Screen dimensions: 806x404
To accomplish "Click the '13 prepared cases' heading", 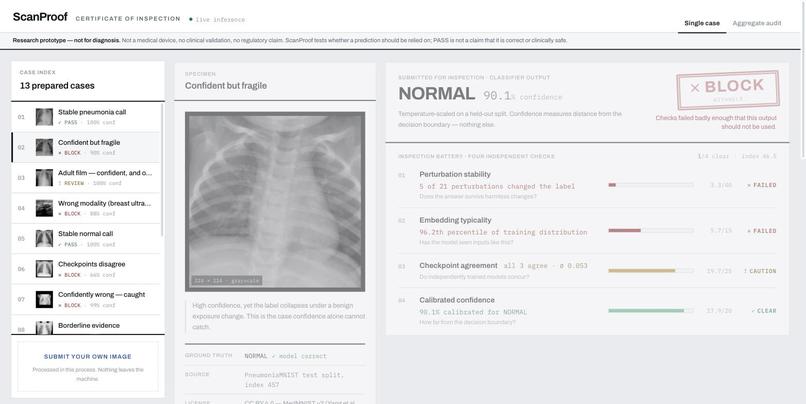I will click(x=57, y=86).
